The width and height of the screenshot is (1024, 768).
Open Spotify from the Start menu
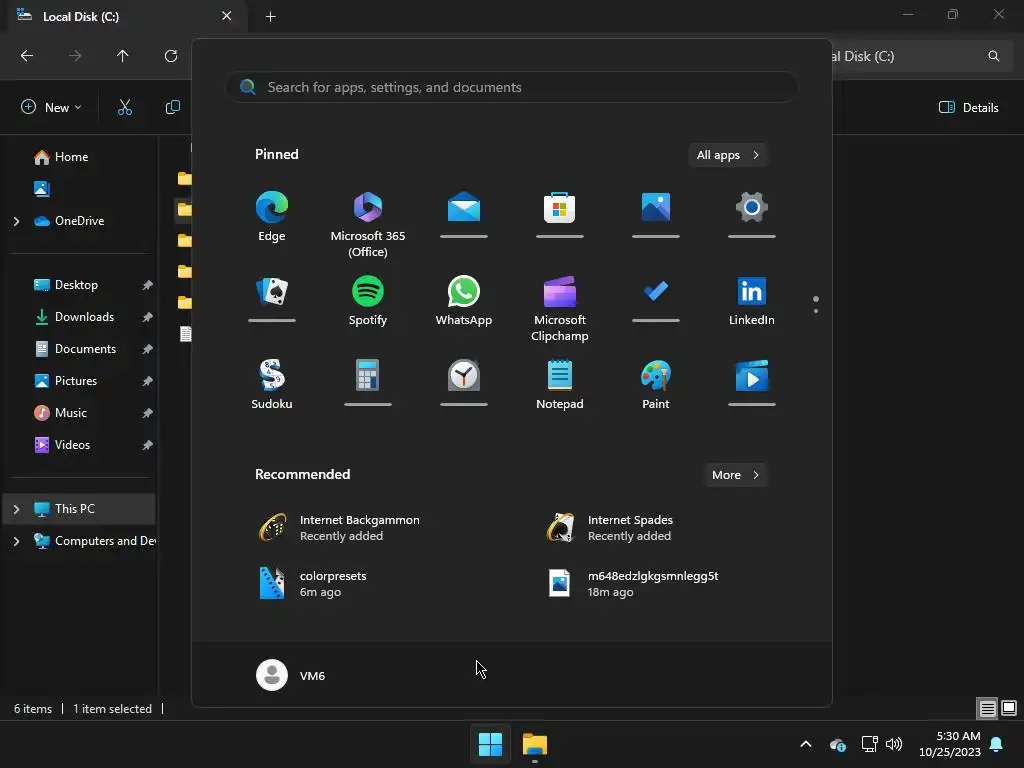point(368,300)
